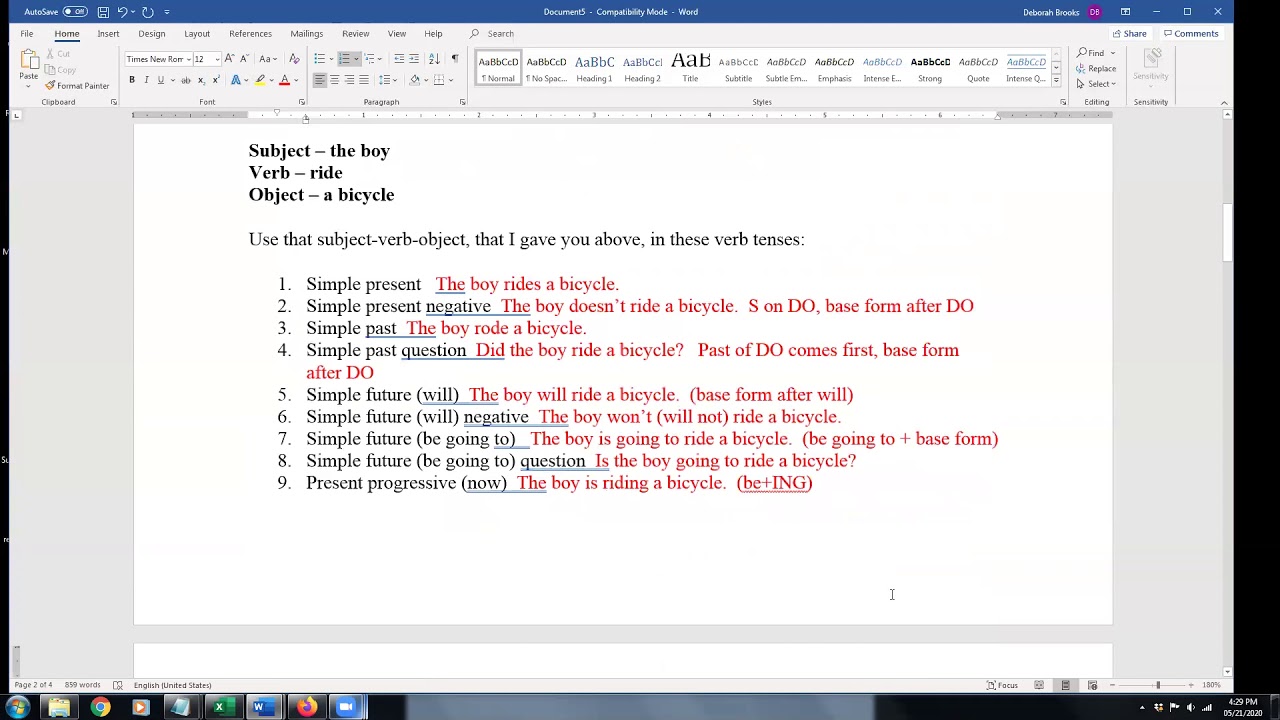Viewport: 1280px width, 720px height.
Task: Toggle Underline formatting
Action: pos(160,80)
